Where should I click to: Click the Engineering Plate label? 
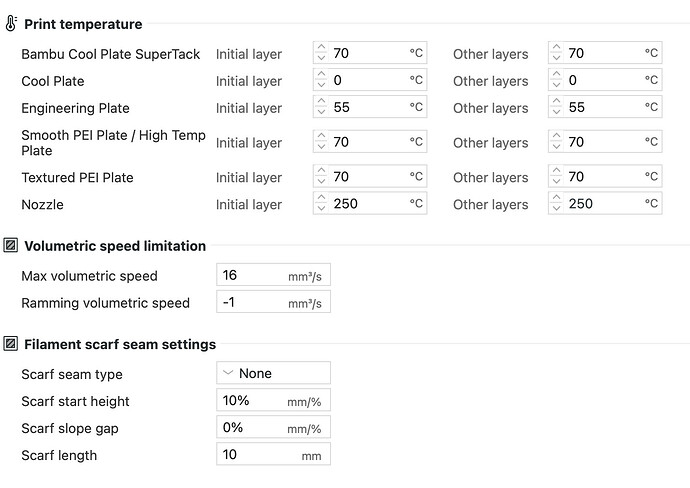pyautogui.click(x=75, y=108)
